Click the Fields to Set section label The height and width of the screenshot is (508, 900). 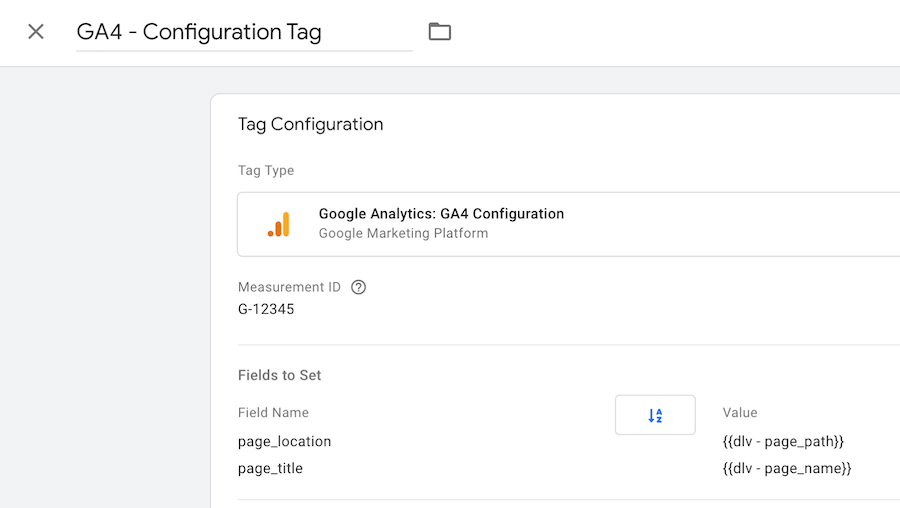[x=280, y=375]
